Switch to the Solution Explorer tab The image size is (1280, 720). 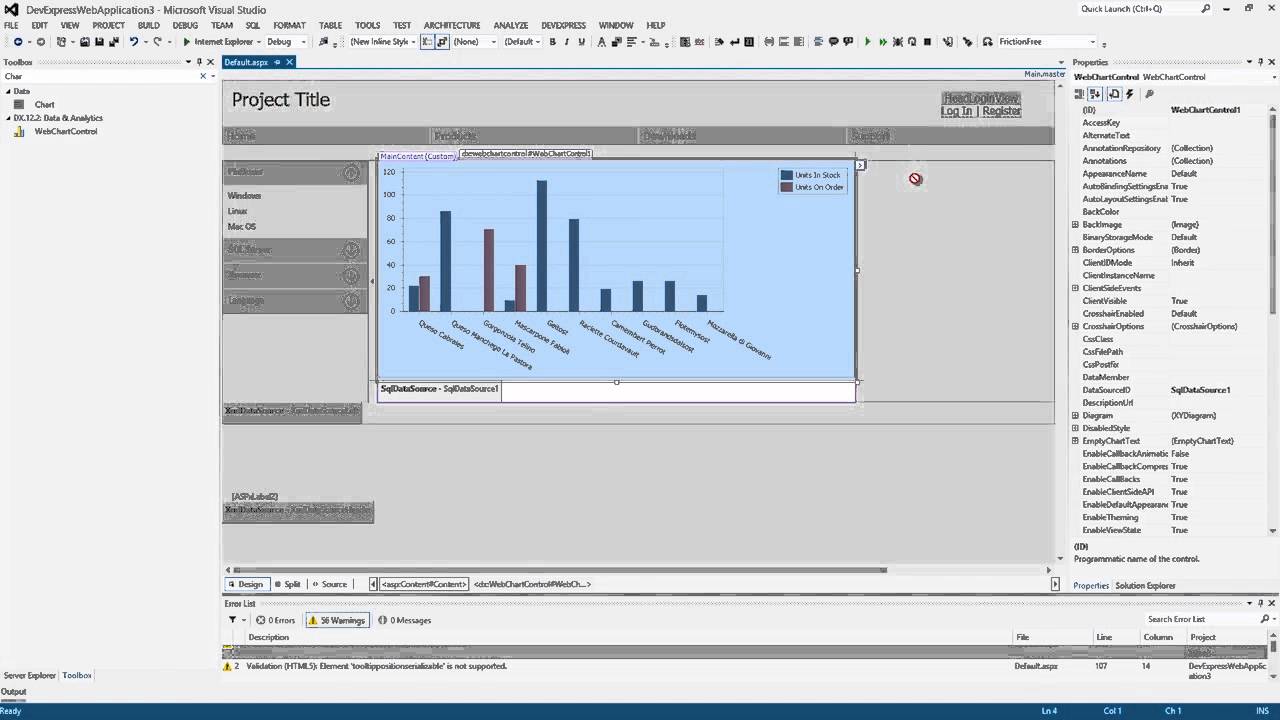tap(1146, 586)
